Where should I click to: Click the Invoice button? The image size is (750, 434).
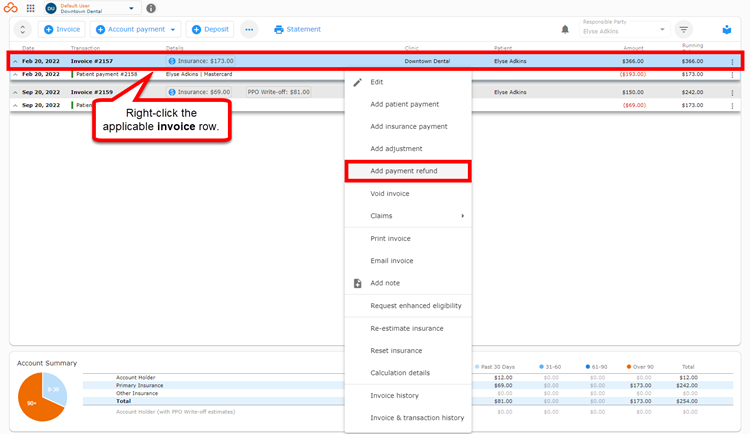pyautogui.click(x=62, y=29)
